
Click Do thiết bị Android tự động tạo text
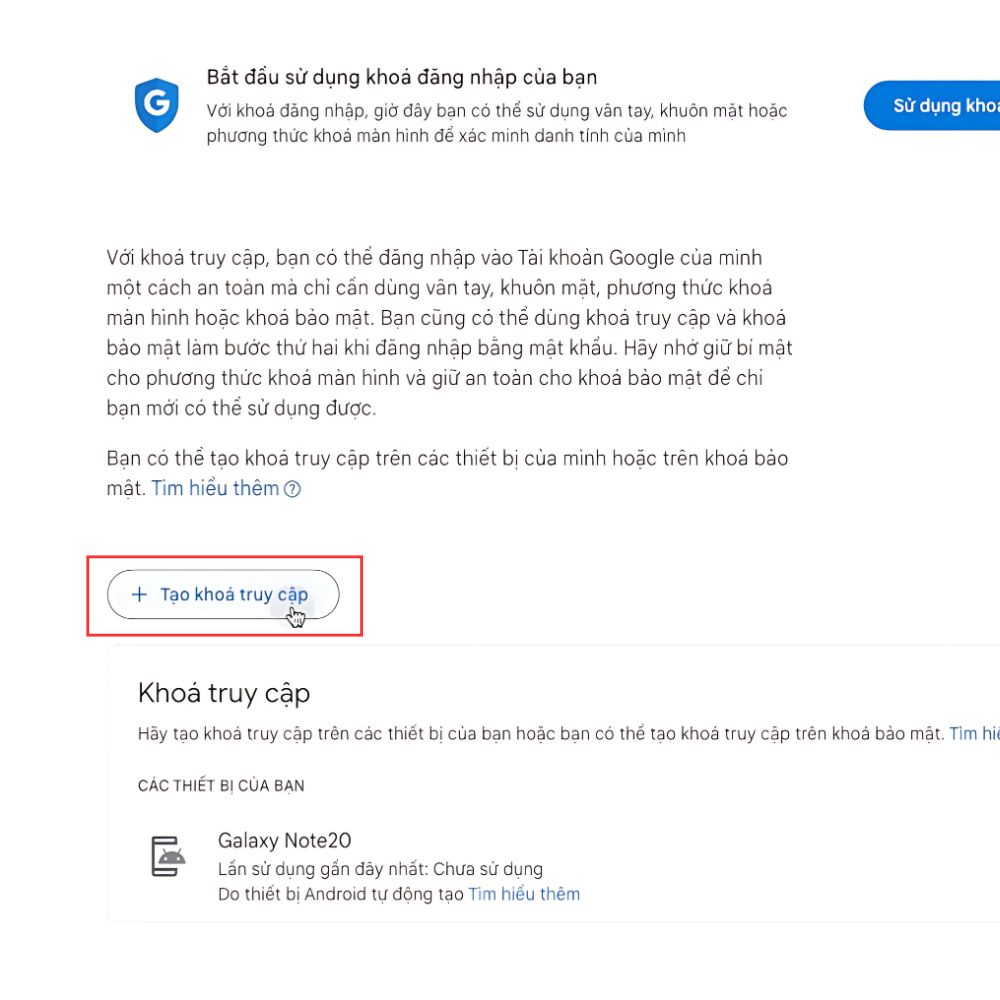(341, 894)
